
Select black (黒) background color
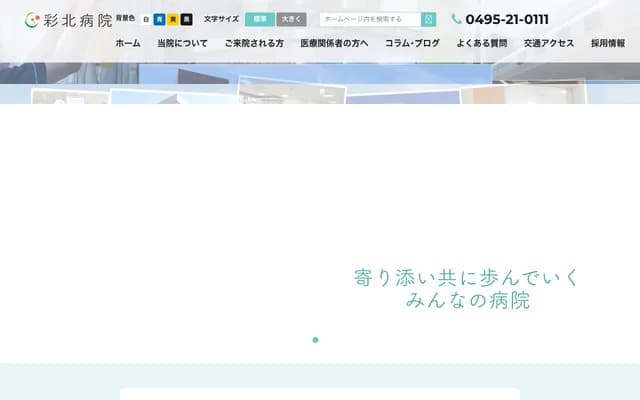coord(186,19)
